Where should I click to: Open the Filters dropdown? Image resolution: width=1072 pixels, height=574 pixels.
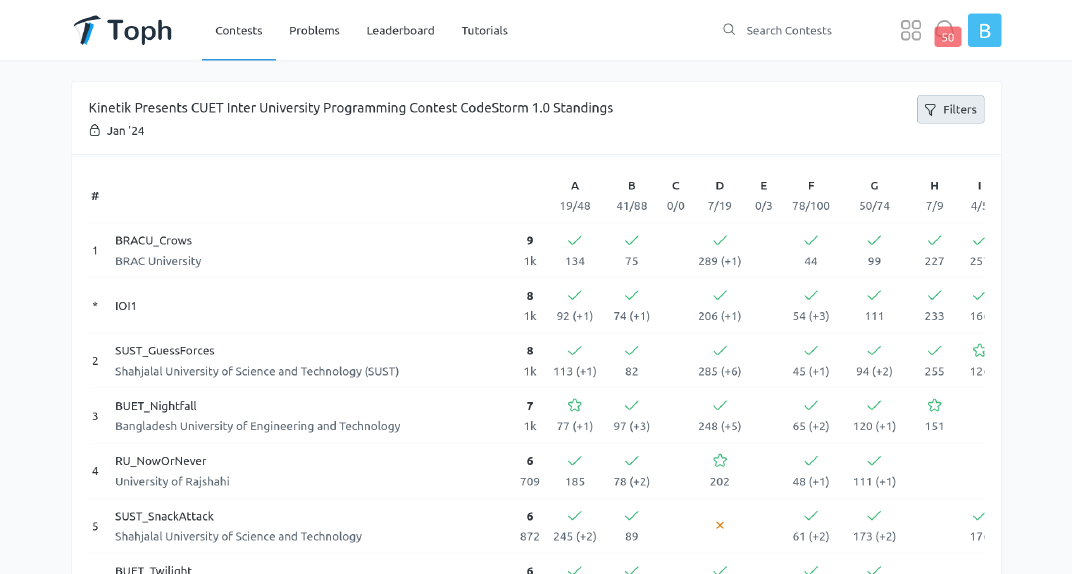pyautogui.click(x=950, y=109)
